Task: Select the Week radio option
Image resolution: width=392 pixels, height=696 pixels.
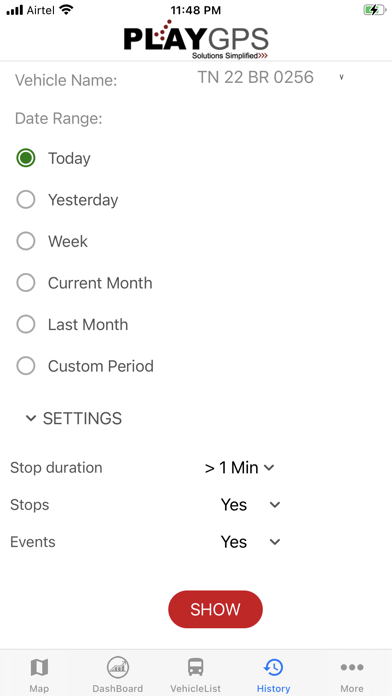Action: [x=26, y=241]
